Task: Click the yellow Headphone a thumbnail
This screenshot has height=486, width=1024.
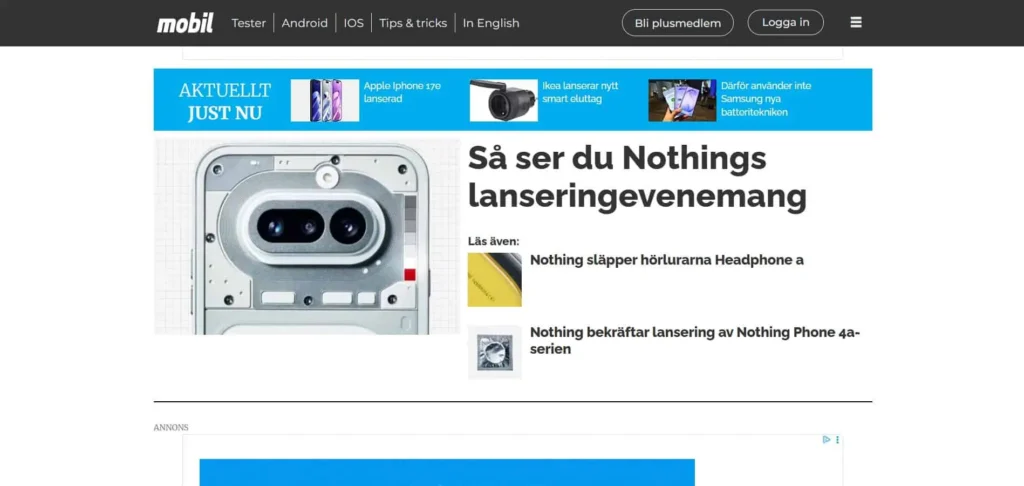Action: pos(494,279)
